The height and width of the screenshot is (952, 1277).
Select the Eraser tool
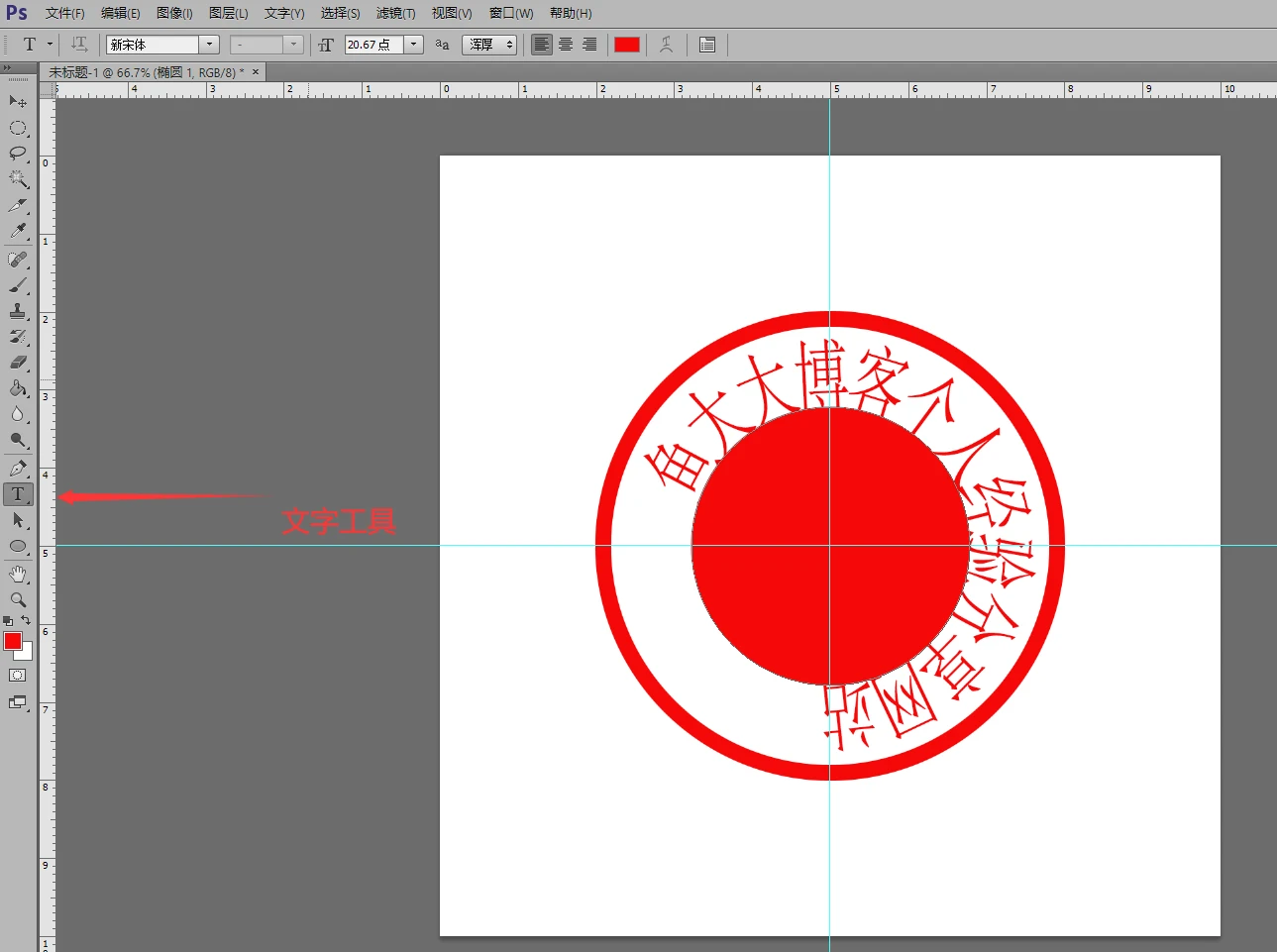18,363
